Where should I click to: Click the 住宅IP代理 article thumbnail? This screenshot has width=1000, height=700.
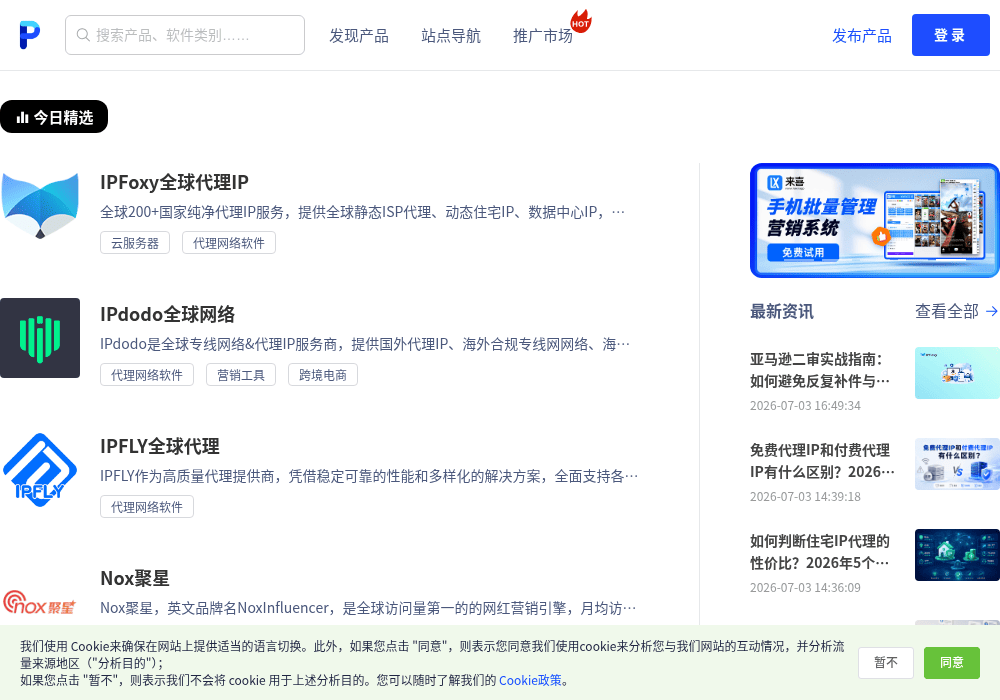957,555
